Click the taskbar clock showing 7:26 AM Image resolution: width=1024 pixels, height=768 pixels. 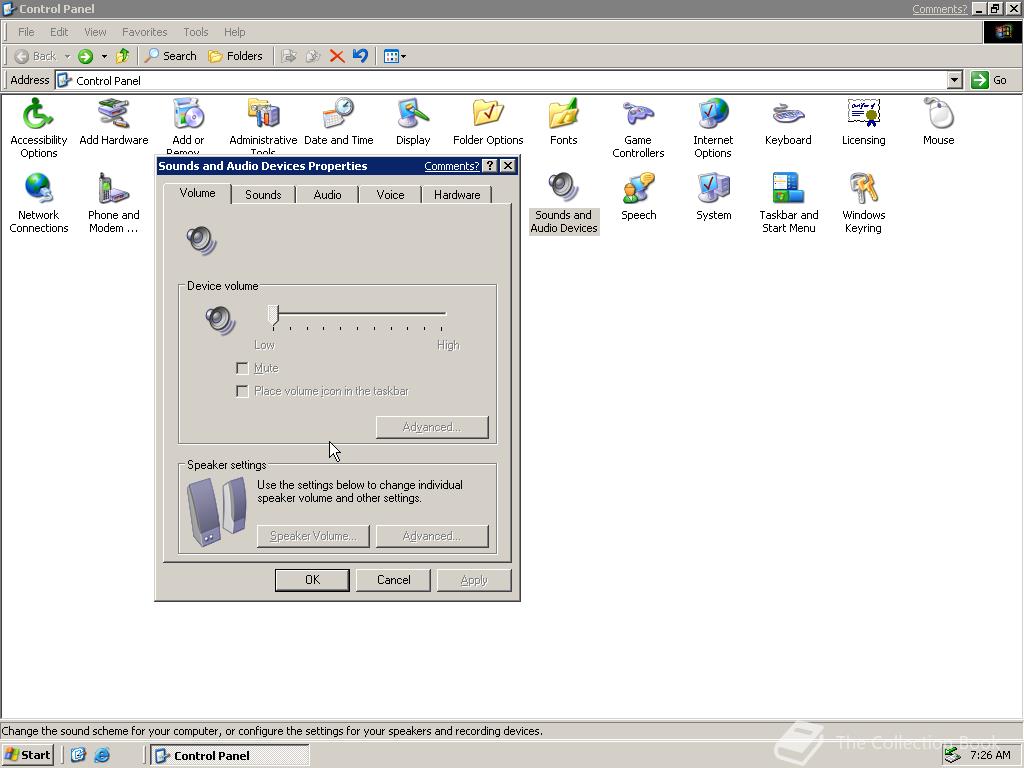click(x=990, y=755)
